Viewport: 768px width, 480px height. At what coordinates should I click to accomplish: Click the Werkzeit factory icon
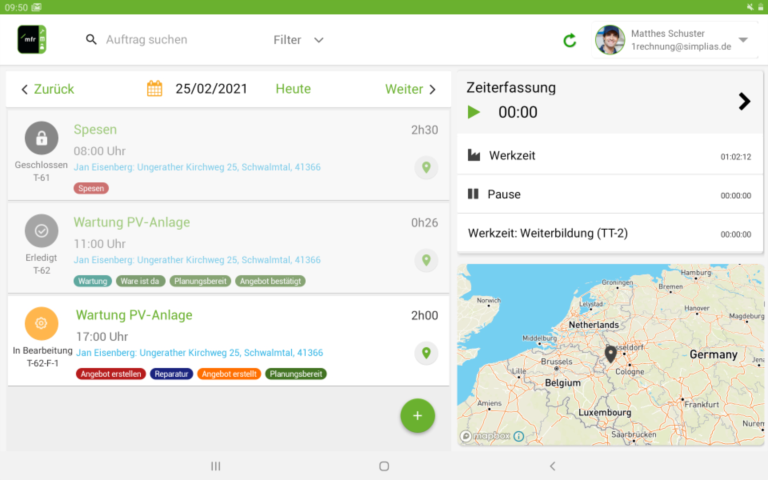coord(474,155)
